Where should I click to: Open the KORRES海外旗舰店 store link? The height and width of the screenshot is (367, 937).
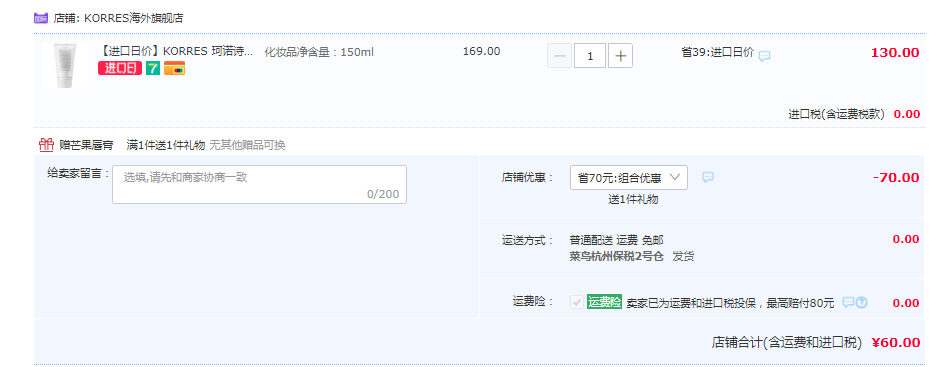pyautogui.click(x=133, y=18)
